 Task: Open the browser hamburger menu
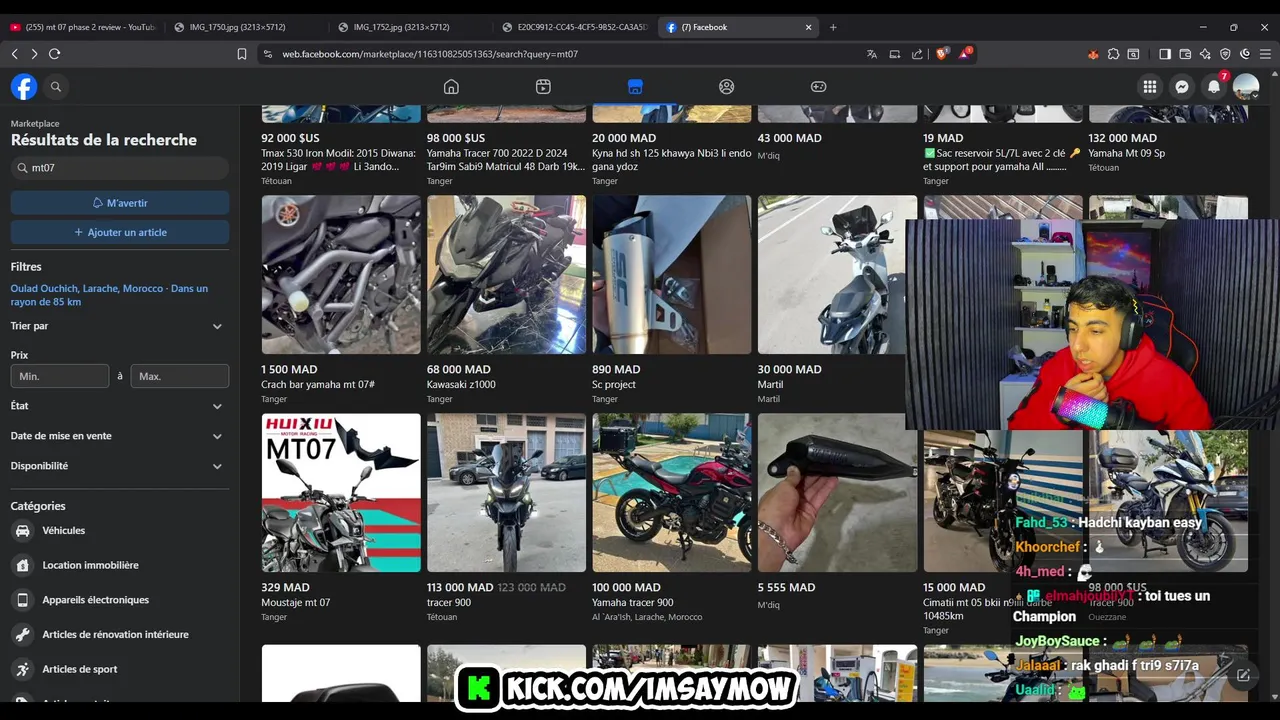tap(1265, 54)
